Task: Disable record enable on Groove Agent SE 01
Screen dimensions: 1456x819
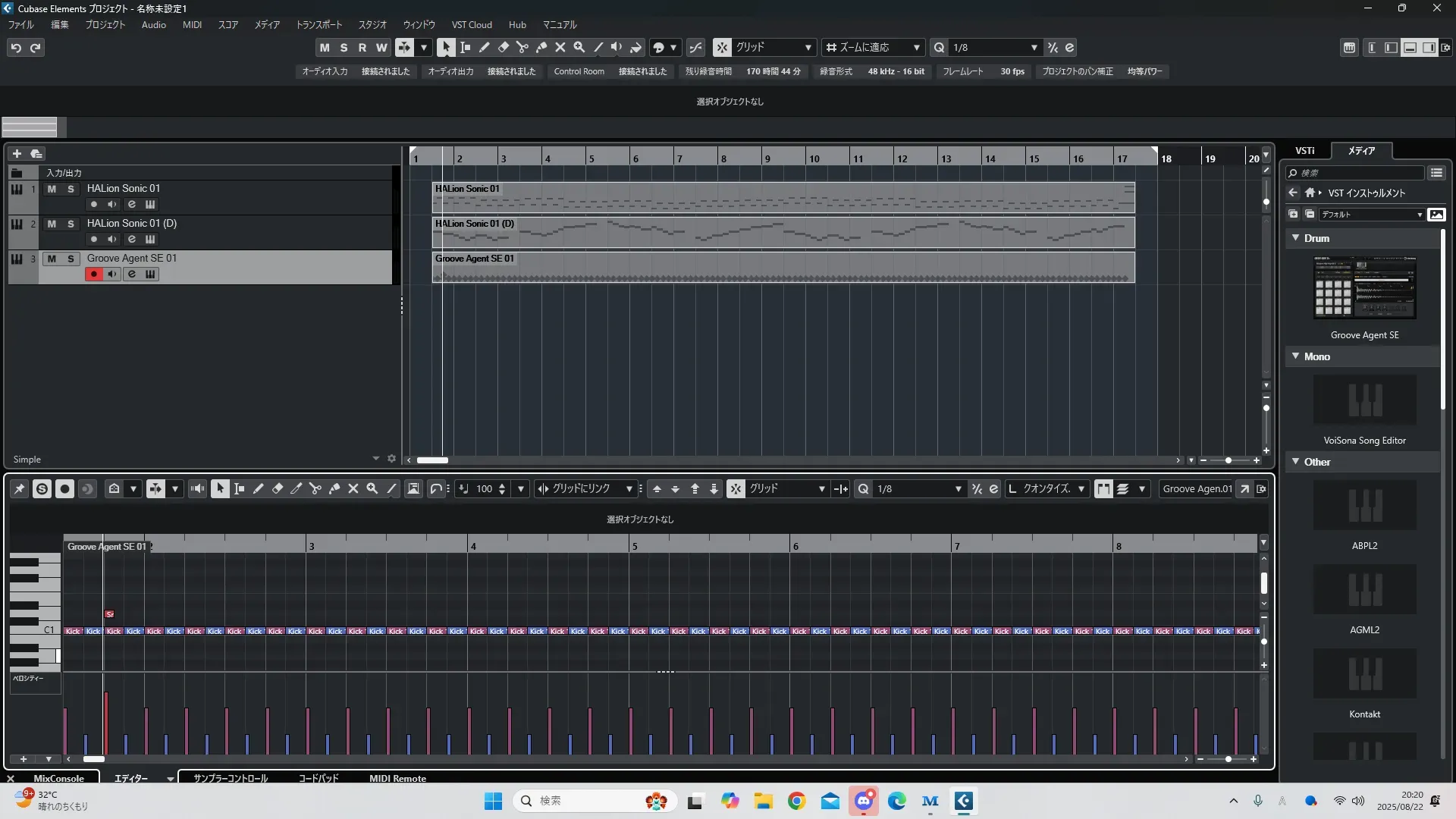Action: tap(93, 275)
